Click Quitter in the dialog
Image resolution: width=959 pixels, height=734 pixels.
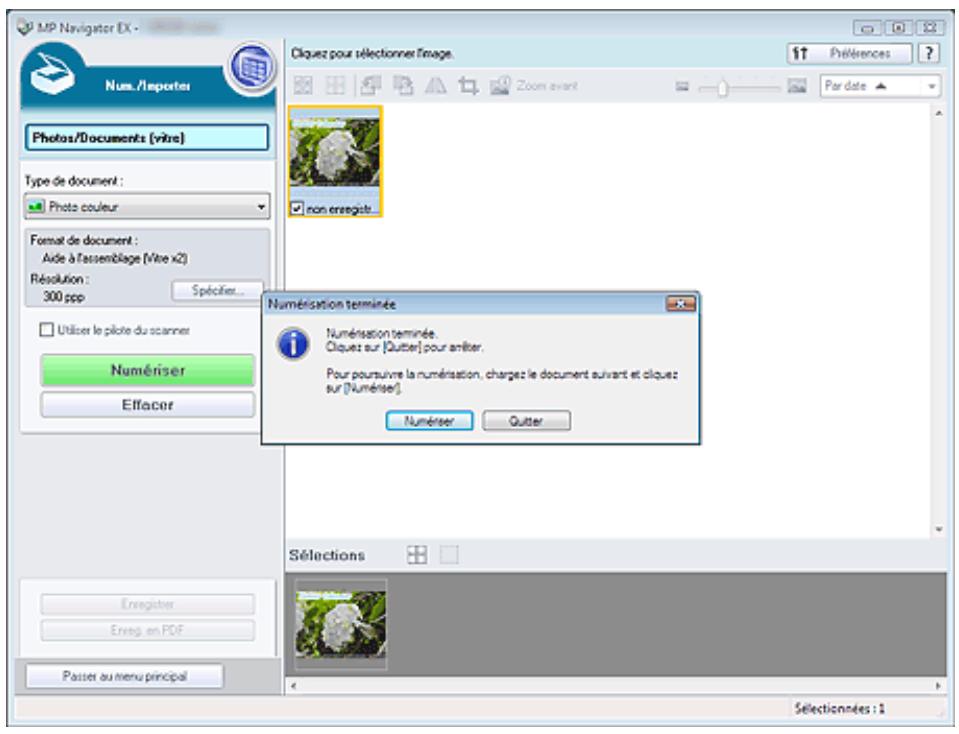point(526,421)
